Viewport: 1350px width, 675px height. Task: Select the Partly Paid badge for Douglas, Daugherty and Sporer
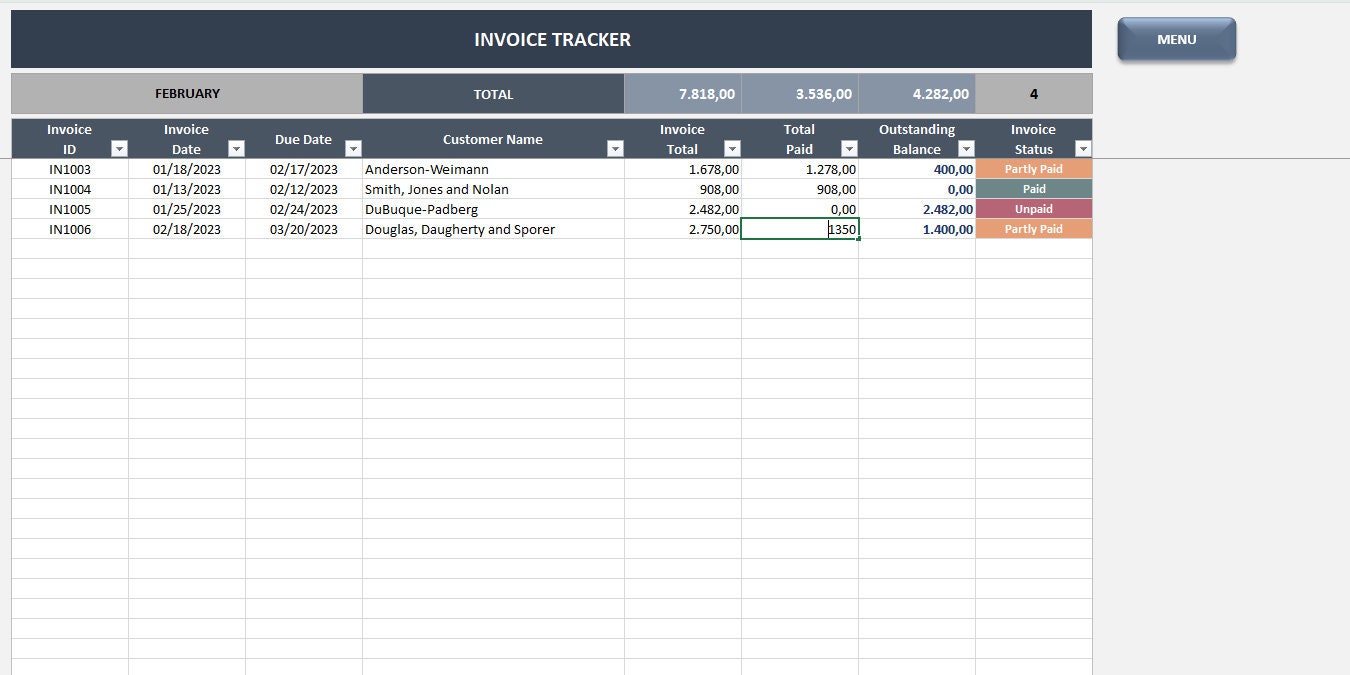1033,229
